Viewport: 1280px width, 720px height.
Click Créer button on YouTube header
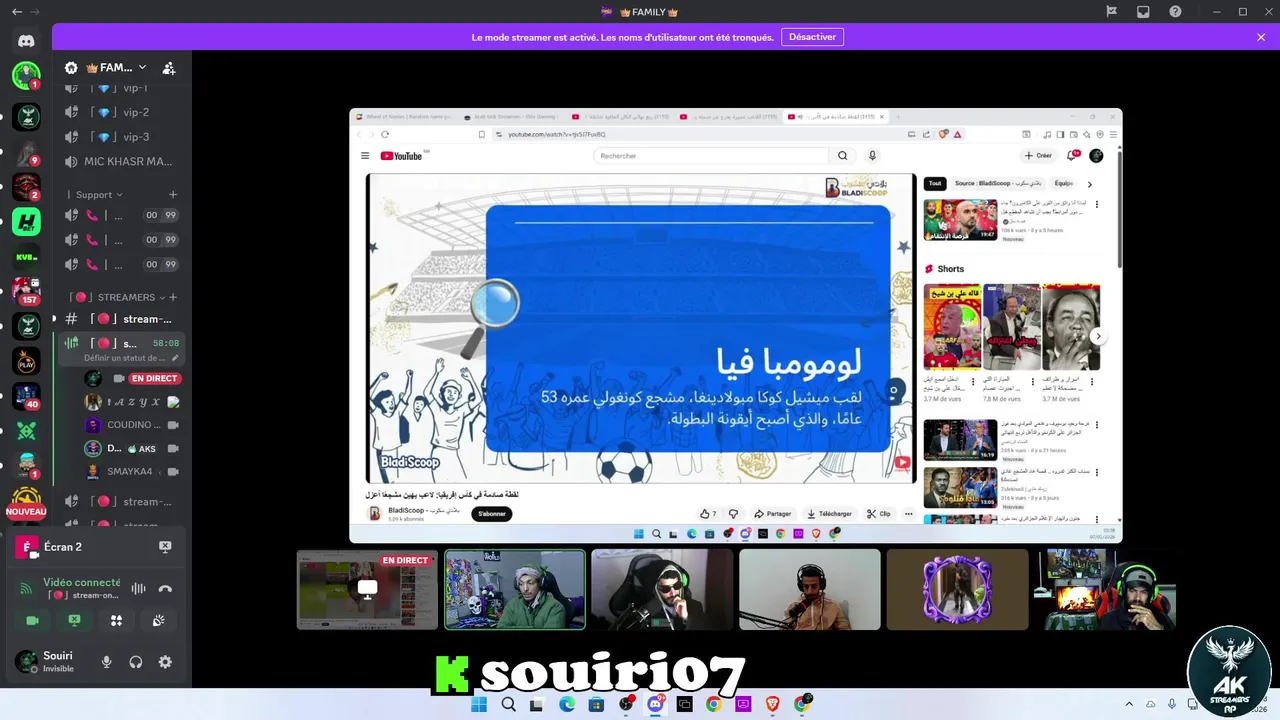(1038, 155)
